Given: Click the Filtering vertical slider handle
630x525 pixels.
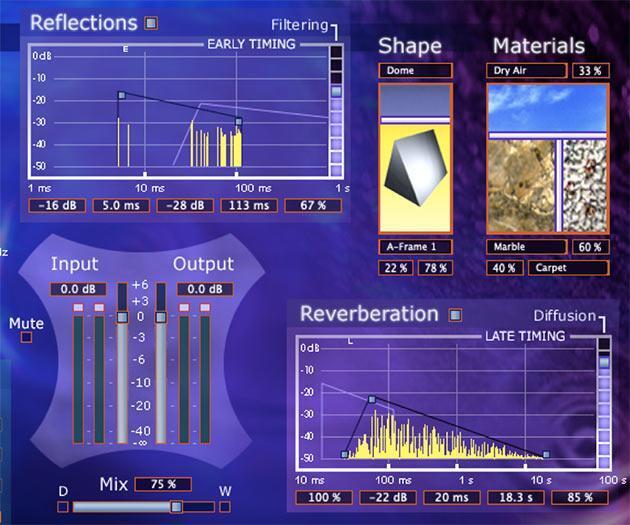Looking at the screenshot, I should [x=336, y=92].
